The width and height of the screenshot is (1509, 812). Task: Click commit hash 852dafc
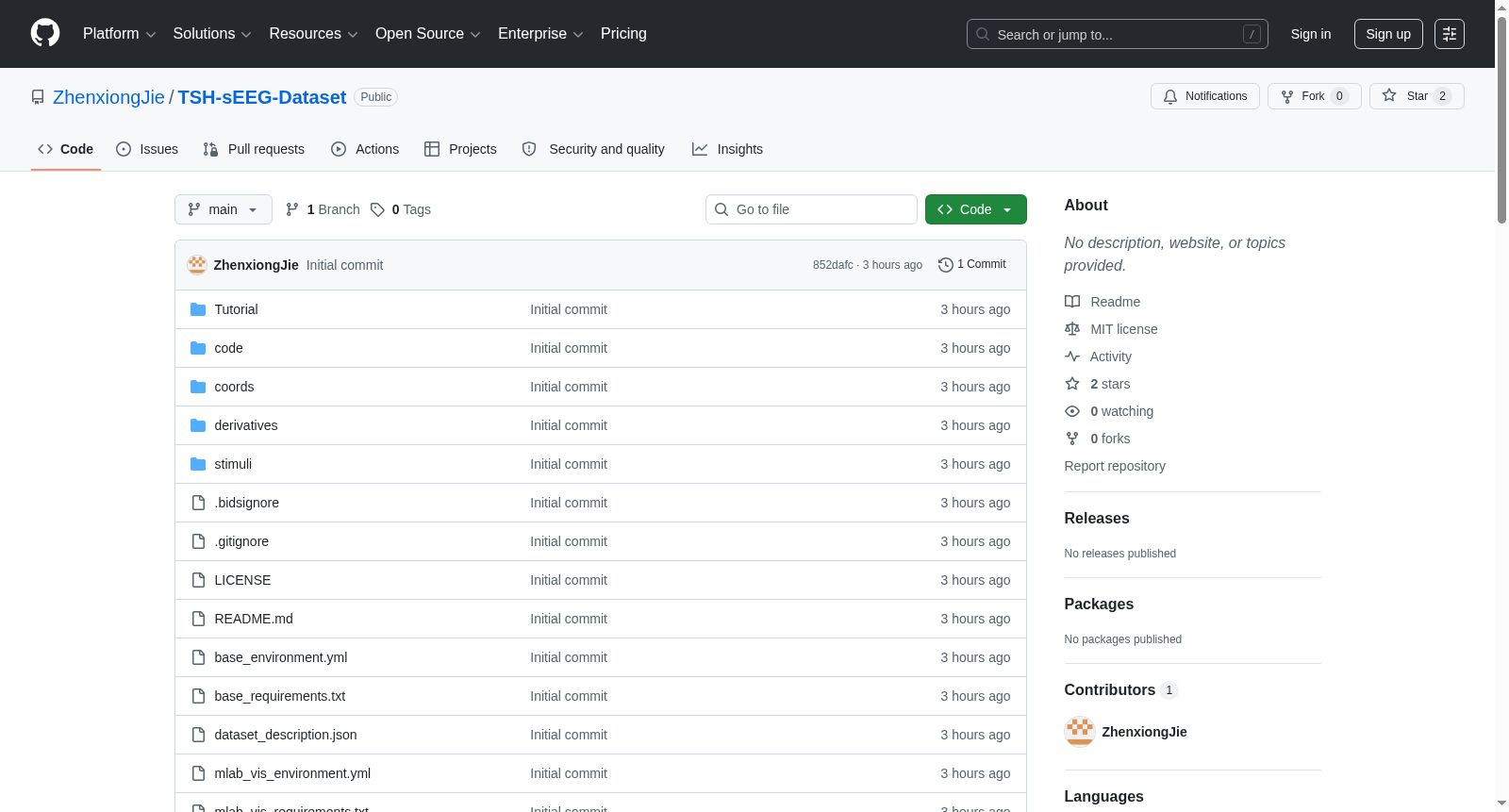pos(833,265)
